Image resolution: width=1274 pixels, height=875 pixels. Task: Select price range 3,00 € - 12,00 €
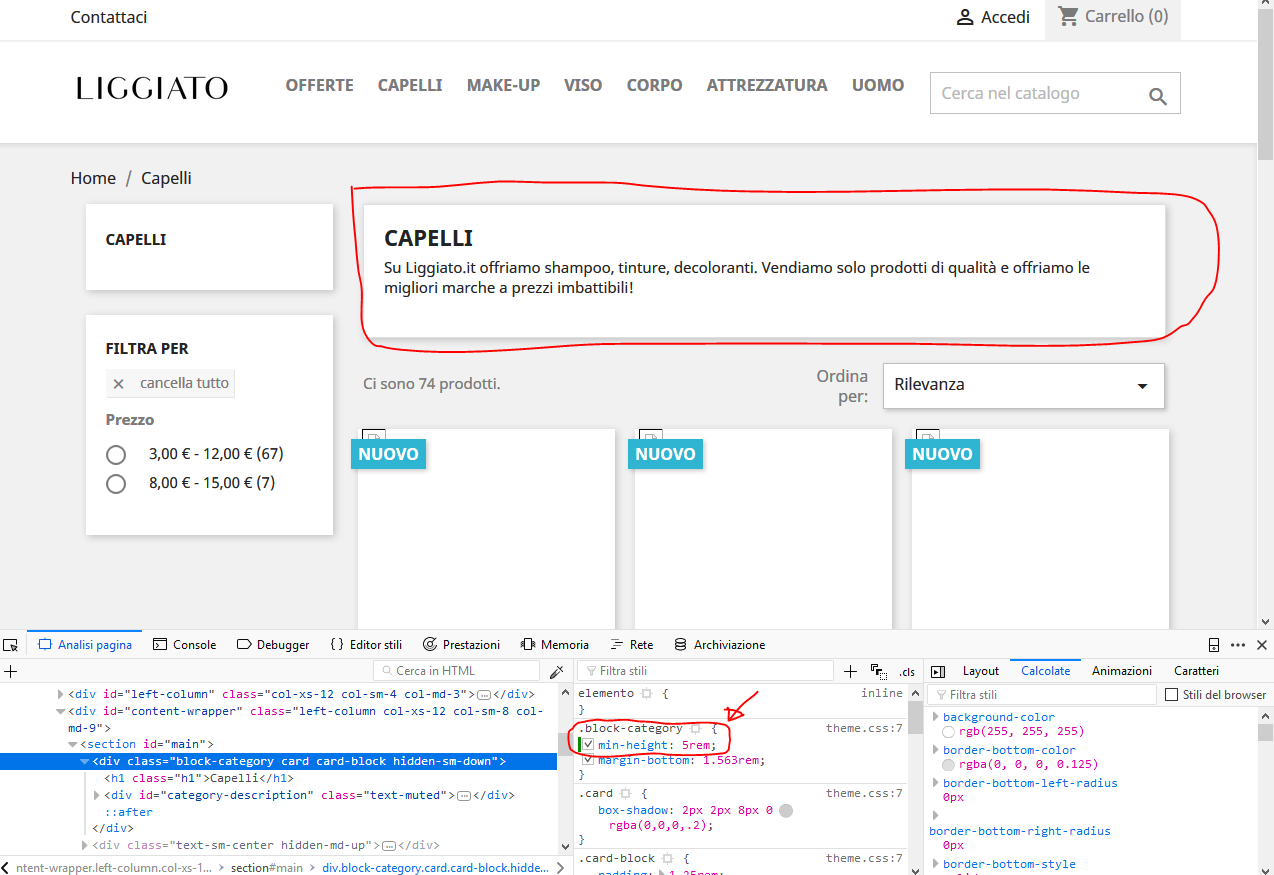tap(116, 455)
